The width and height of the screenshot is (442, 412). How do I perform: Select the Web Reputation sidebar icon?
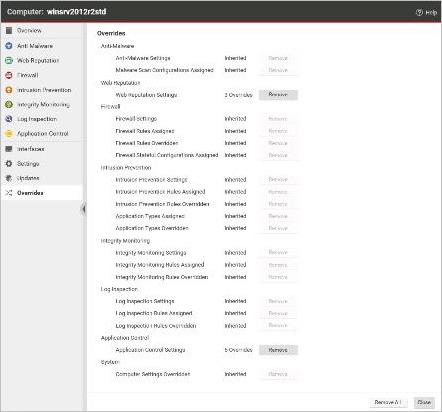(9, 61)
